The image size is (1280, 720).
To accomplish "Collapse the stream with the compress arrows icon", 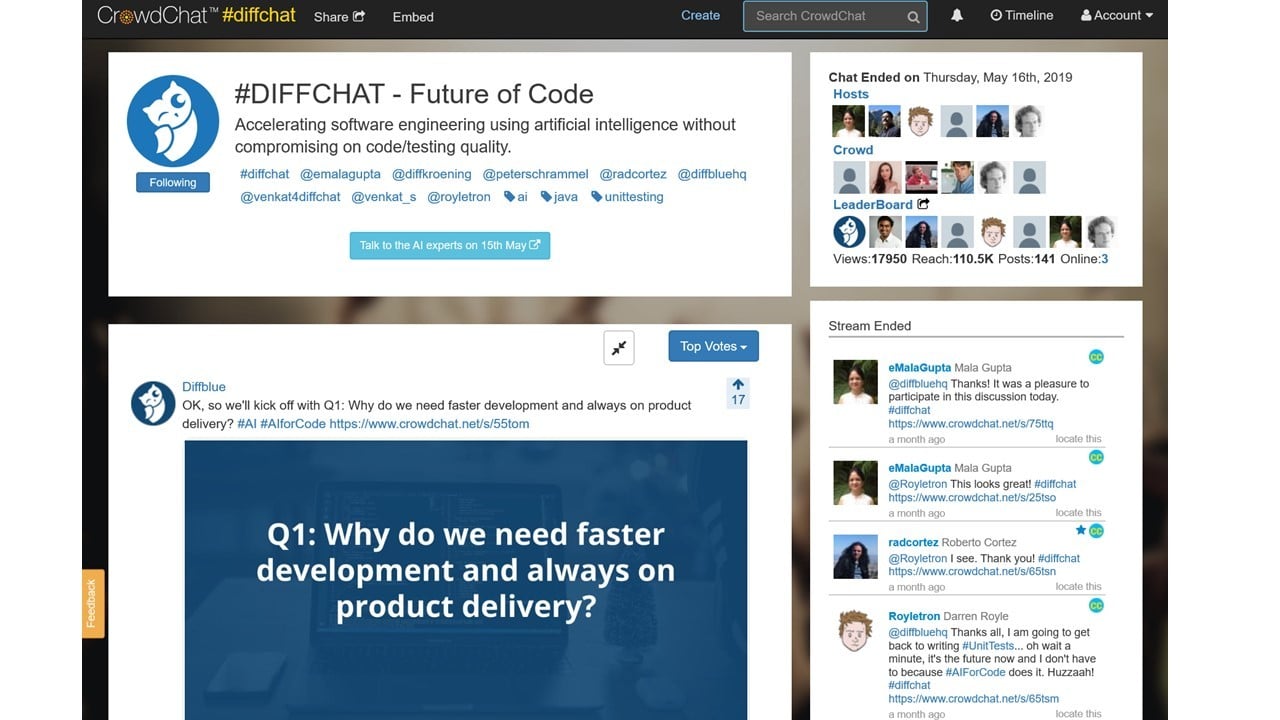I will tap(619, 347).
